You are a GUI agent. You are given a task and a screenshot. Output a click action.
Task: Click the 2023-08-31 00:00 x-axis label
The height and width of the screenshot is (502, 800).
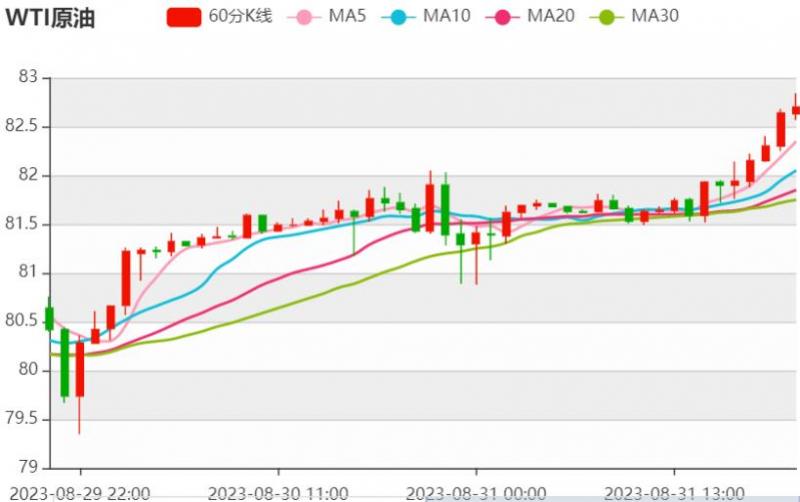pos(476,493)
